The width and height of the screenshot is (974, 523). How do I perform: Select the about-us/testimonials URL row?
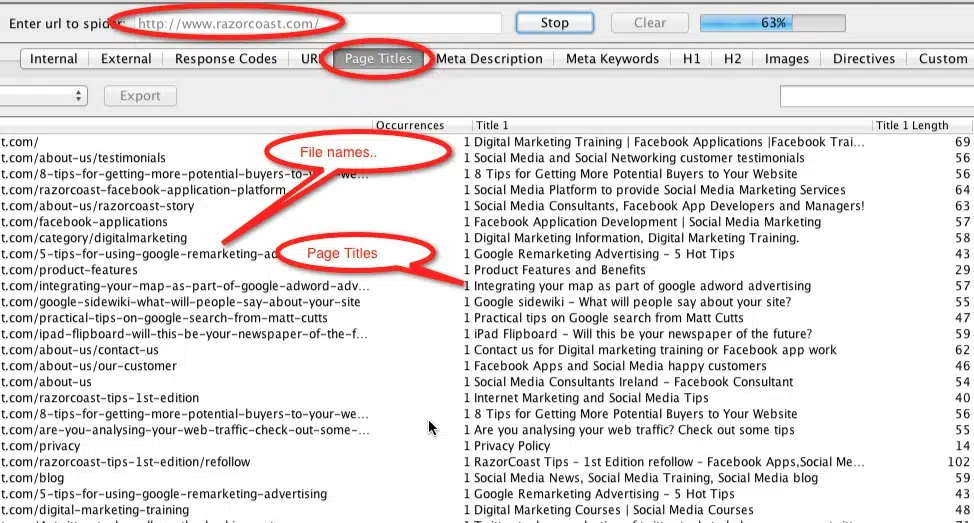click(83, 158)
